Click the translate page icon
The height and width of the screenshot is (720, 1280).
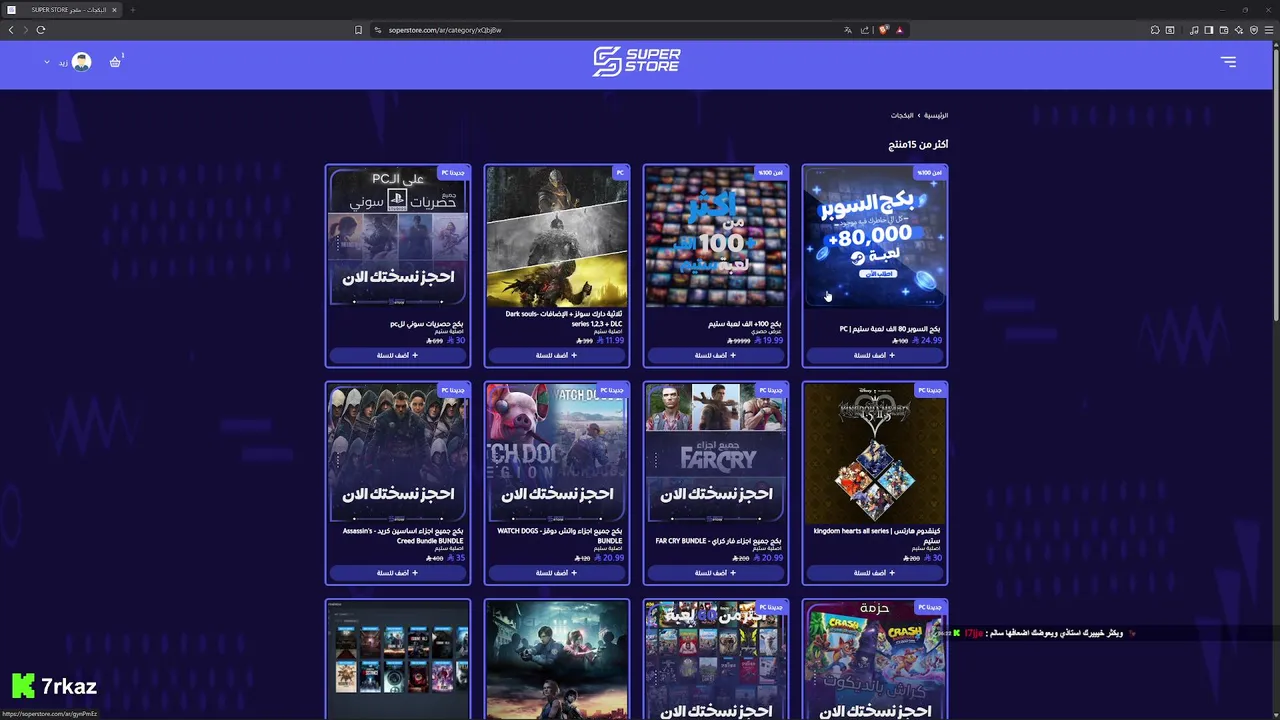pos(848,30)
